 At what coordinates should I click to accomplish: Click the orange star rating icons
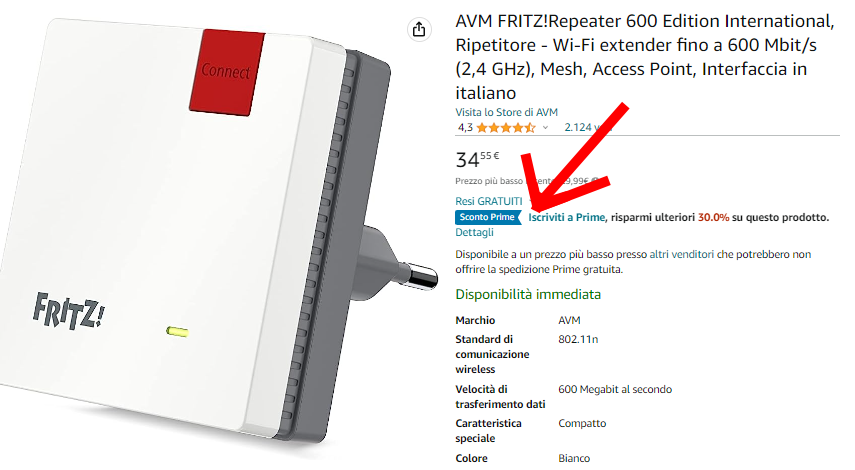[505, 128]
